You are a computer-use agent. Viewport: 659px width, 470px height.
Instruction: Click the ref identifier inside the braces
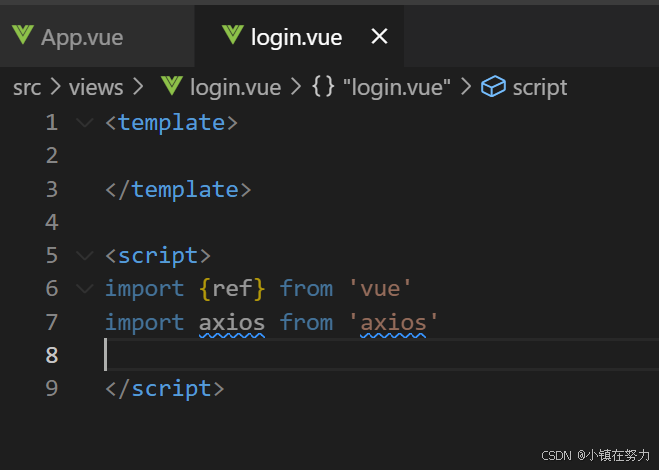tap(232, 289)
